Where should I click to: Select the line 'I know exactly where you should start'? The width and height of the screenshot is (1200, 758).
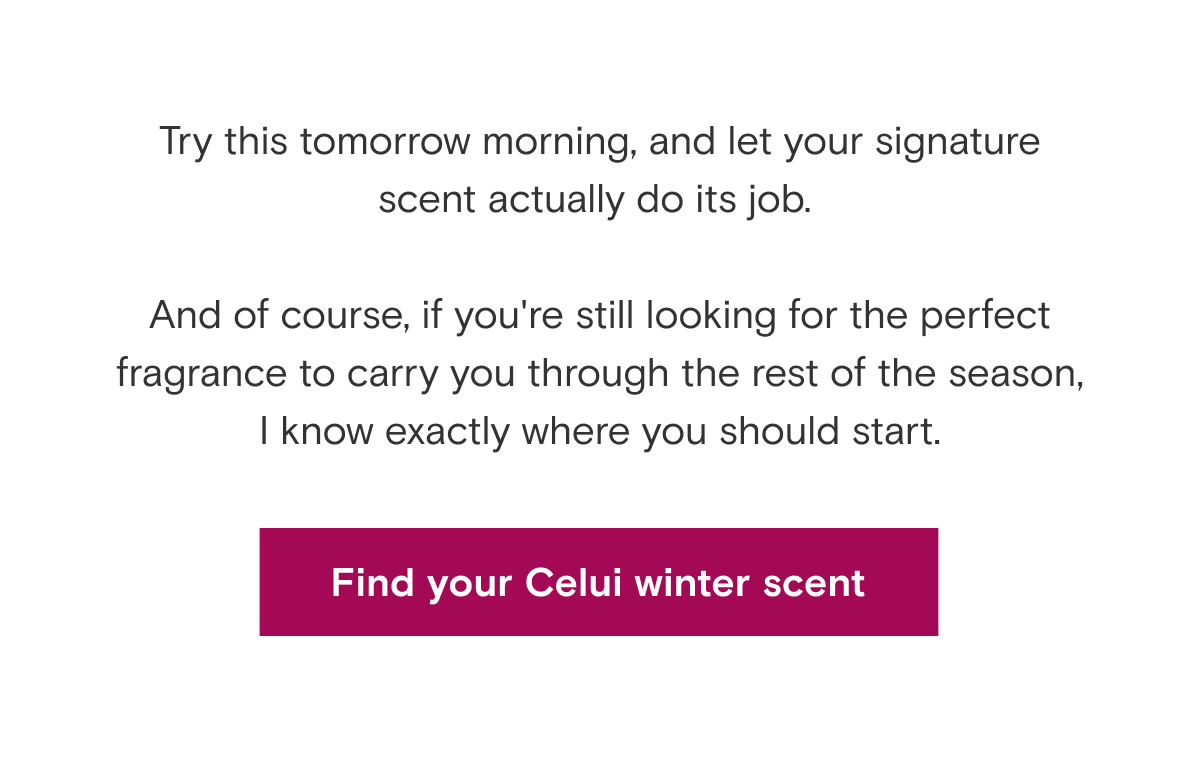(x=597, y=430)
